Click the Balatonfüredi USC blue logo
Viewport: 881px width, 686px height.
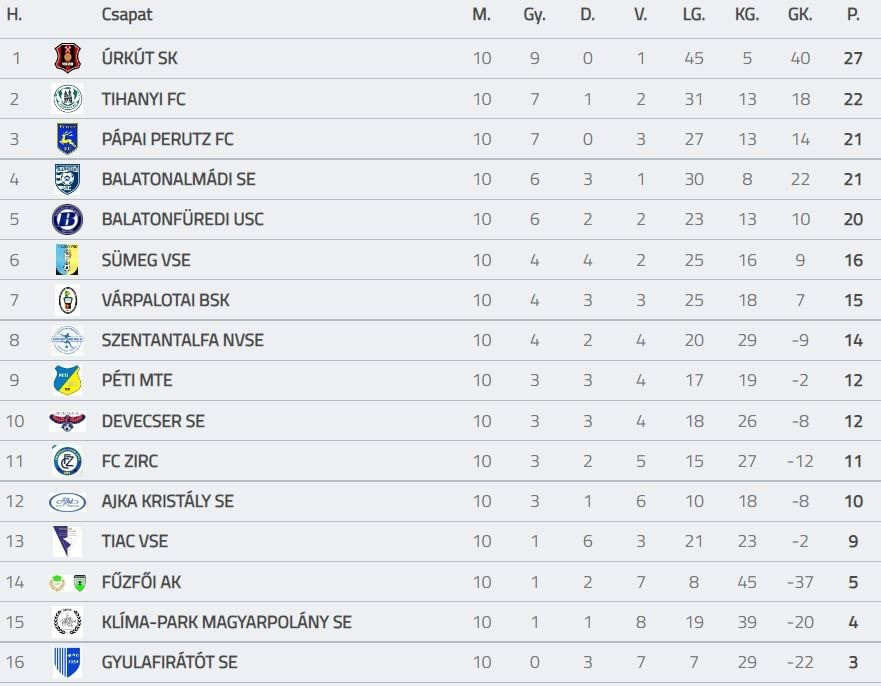click(x=67, y=219)
